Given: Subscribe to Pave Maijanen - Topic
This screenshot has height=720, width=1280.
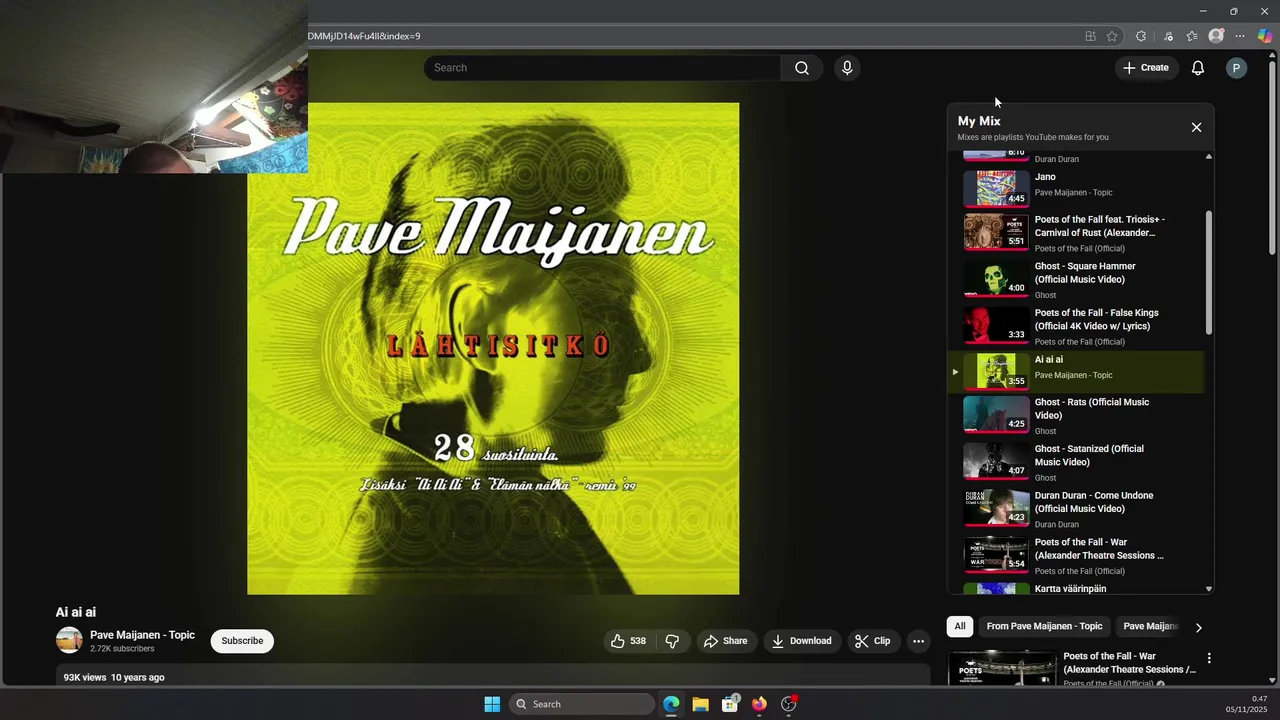Looking at the screenshot, I should [242, 641].
